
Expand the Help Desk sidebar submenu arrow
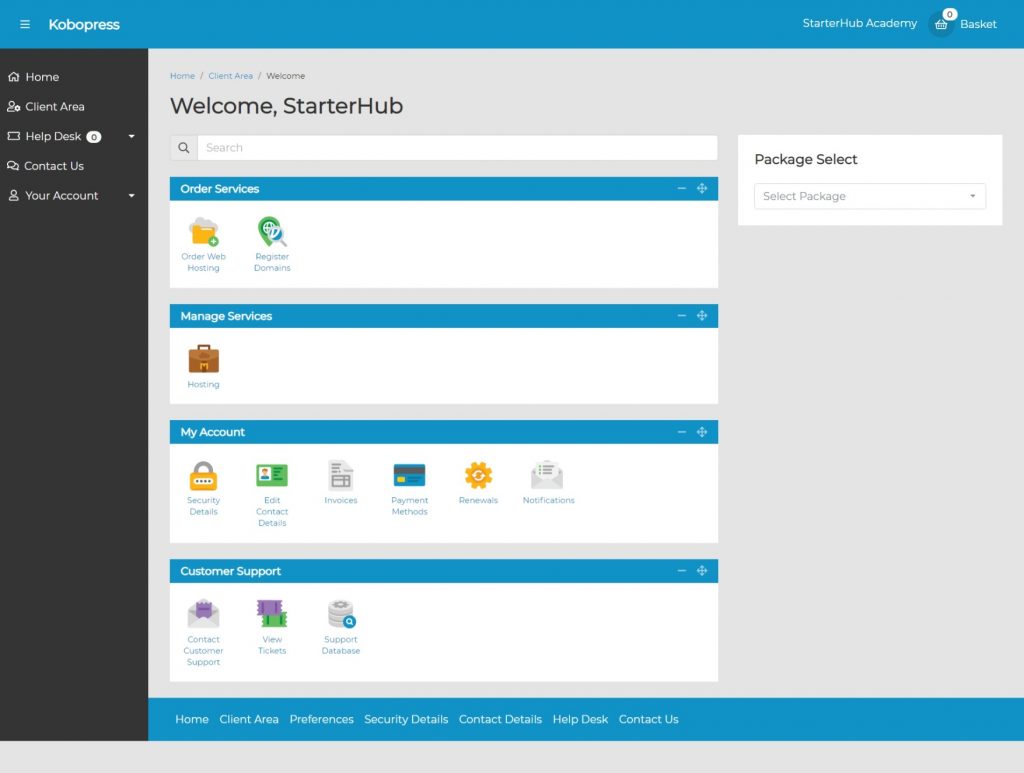[131, 136]
